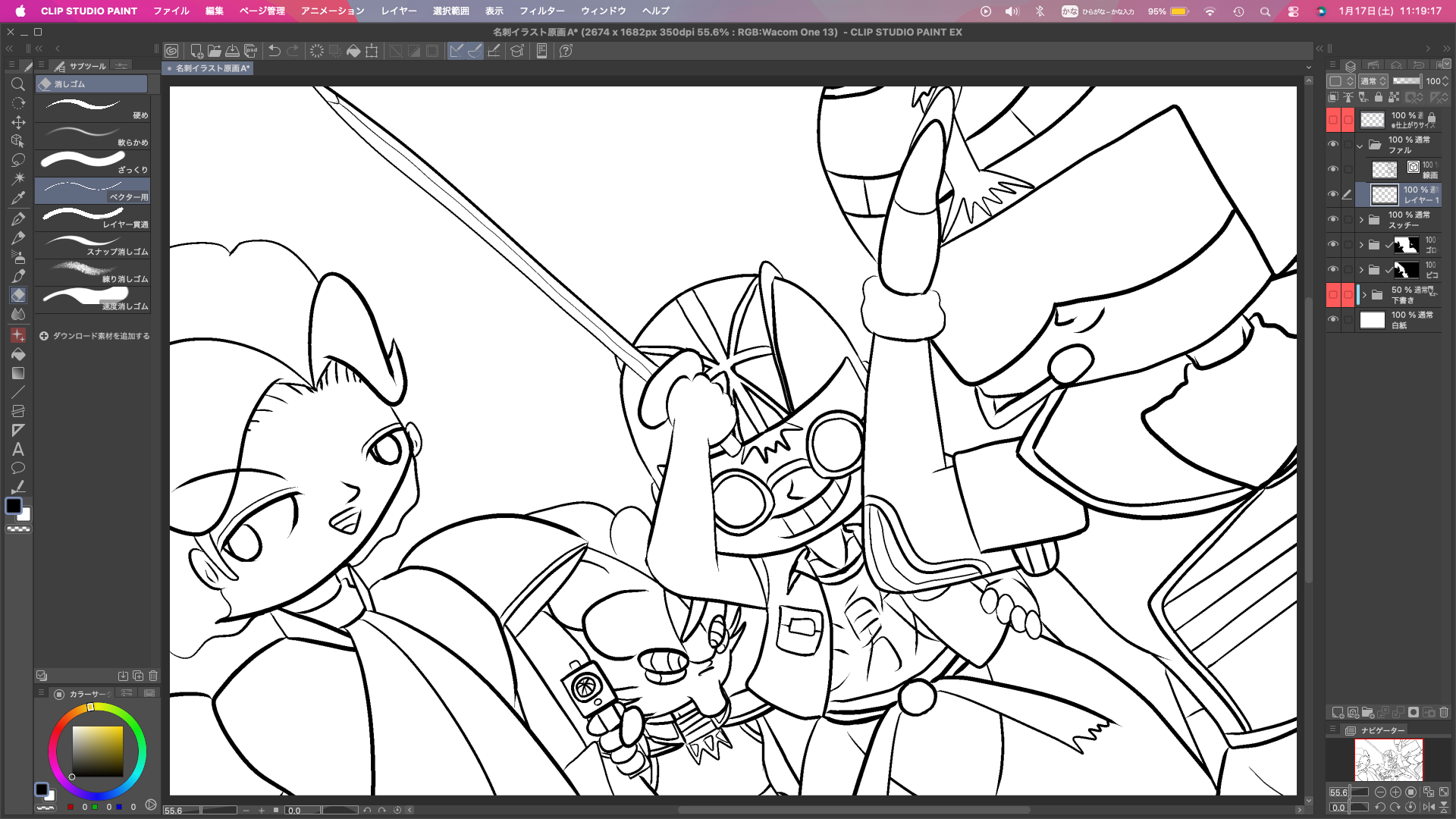1456x819 pixels.
Task: Select the Fill bucket tool
Action: click(18, 354)
